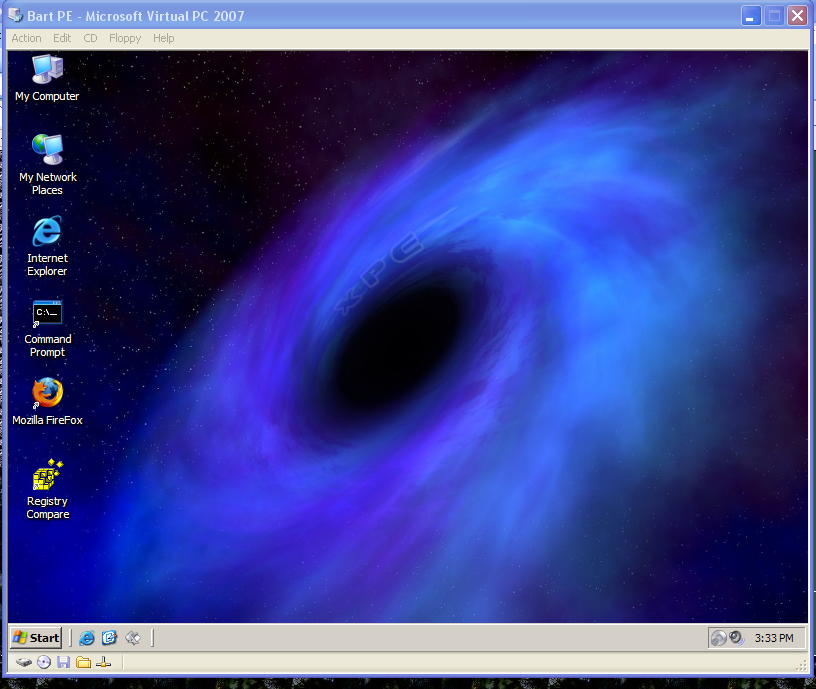The image size is (816, 689).
Task: Open the Action menu
Action: 27,38
